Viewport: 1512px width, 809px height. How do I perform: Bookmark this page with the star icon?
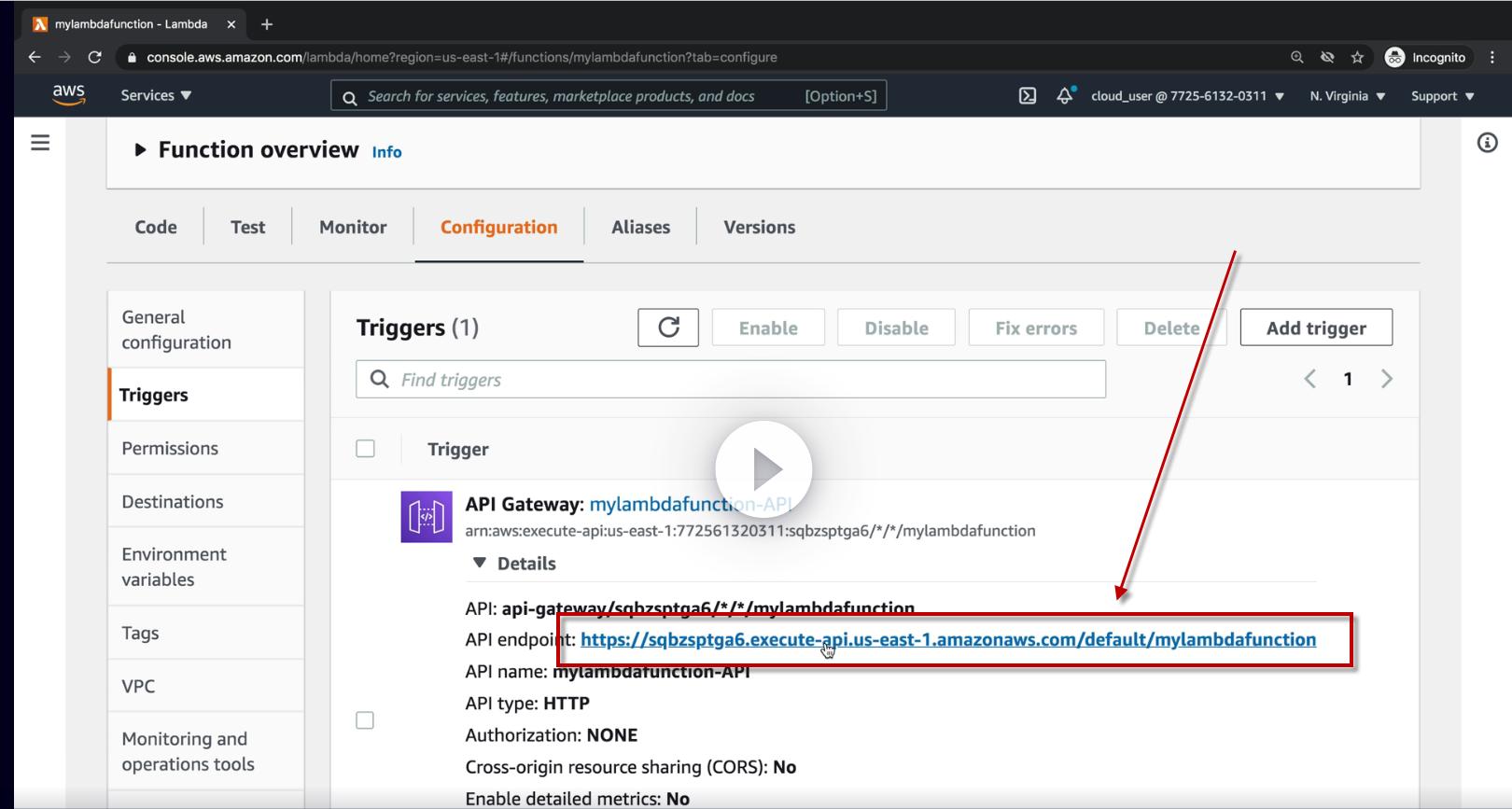1357,57
